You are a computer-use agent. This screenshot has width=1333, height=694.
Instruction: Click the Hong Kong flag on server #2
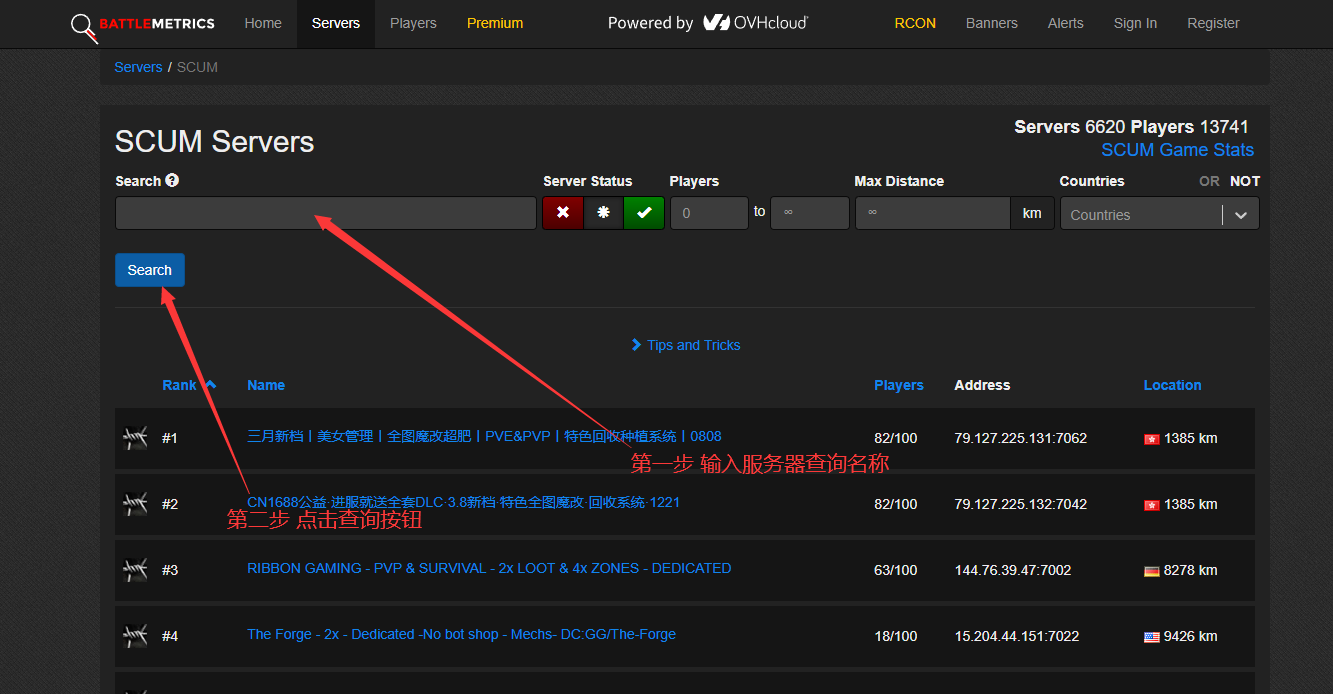tap(1151, 505)
